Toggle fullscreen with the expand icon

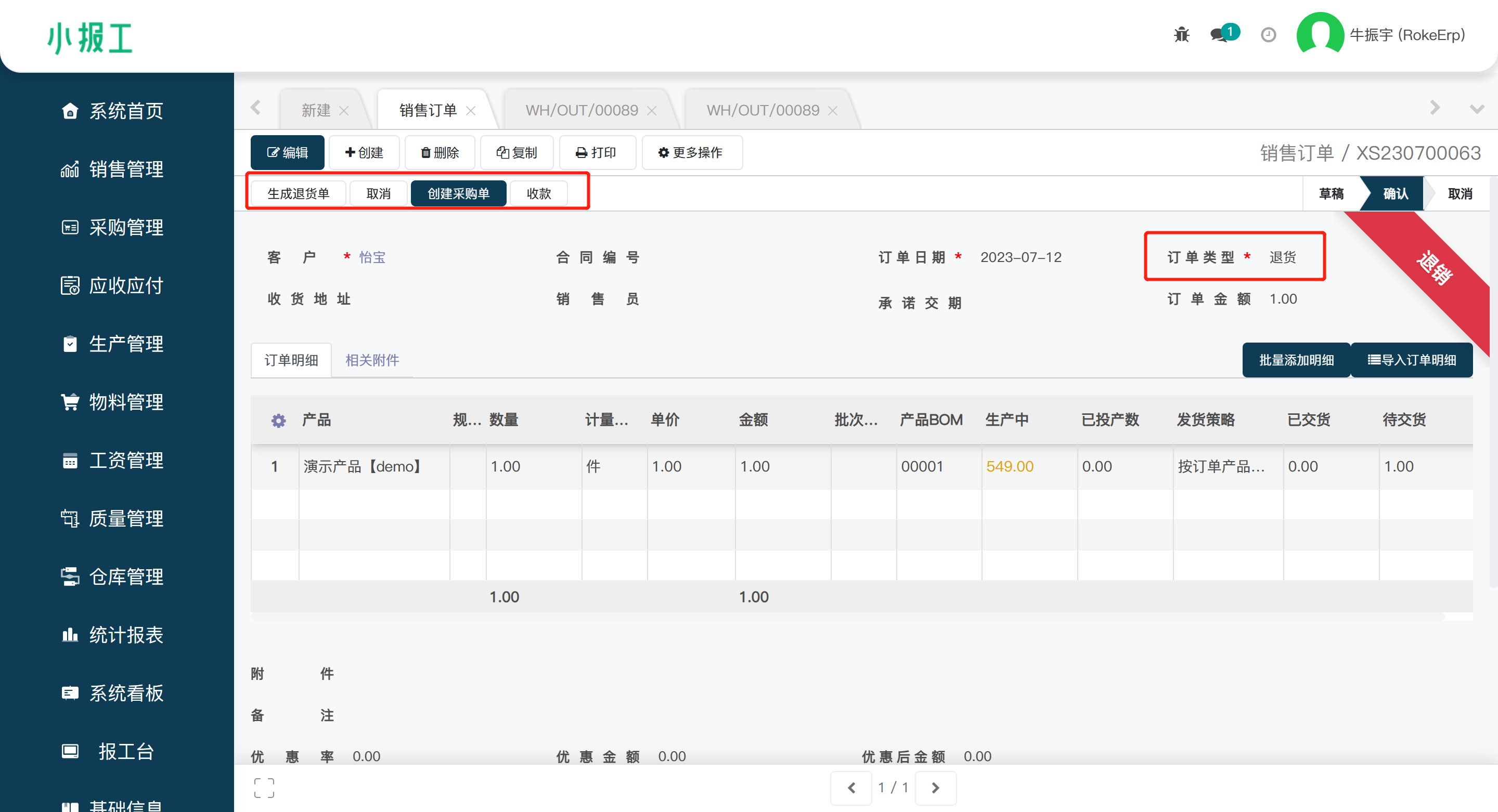(x=264, y=788)
